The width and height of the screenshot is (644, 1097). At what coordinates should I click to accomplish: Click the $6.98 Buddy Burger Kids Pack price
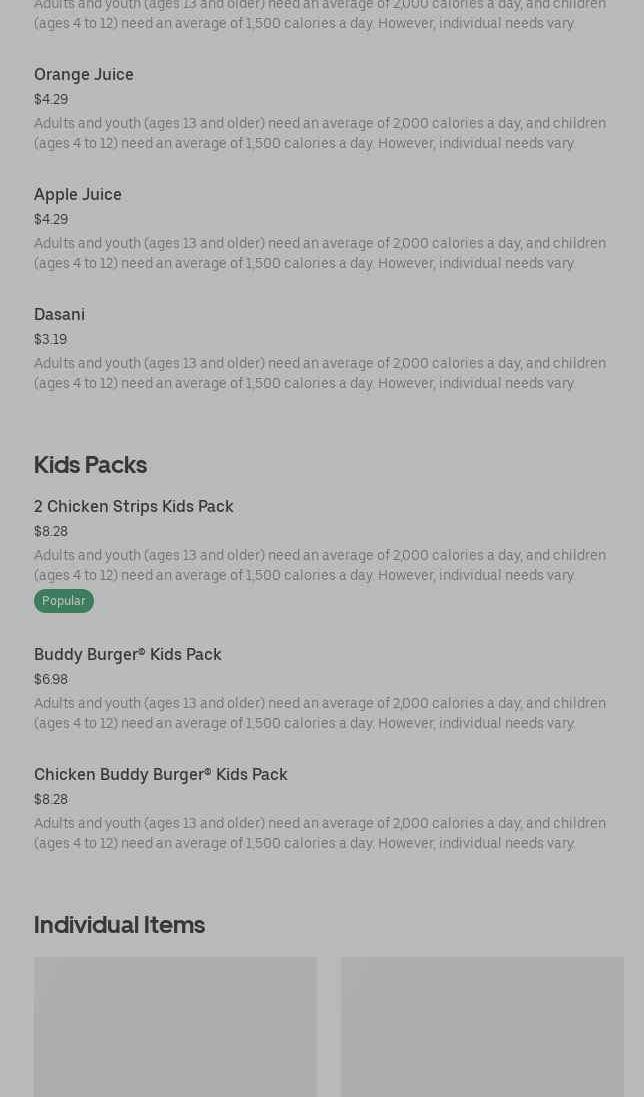tap(51, 680)
